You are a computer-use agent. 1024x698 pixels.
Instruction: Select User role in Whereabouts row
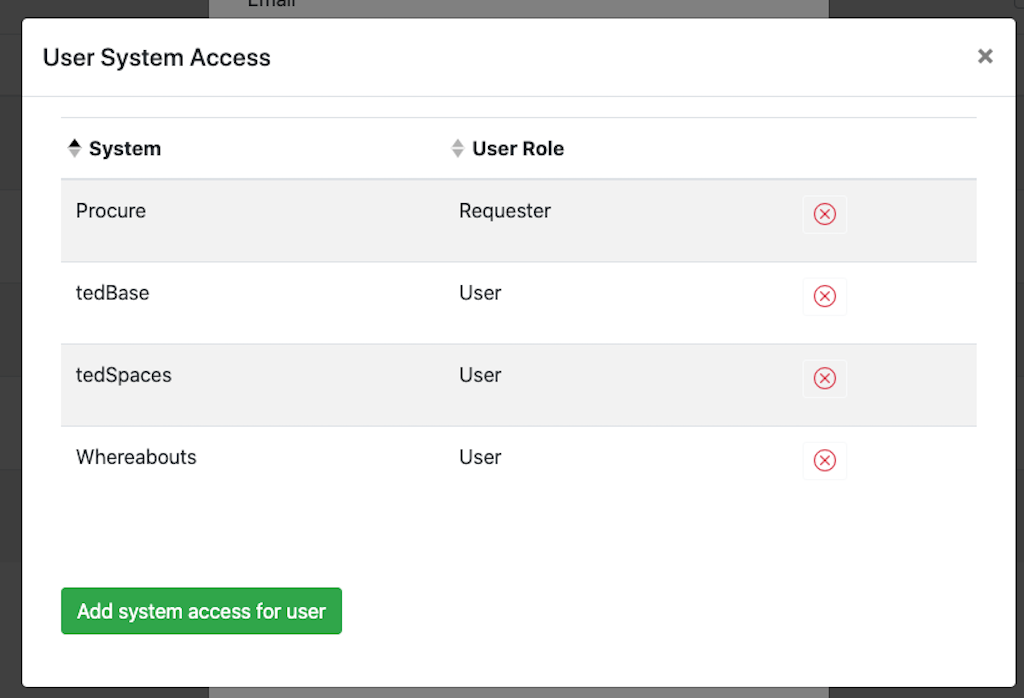click(x=480, y=457)
